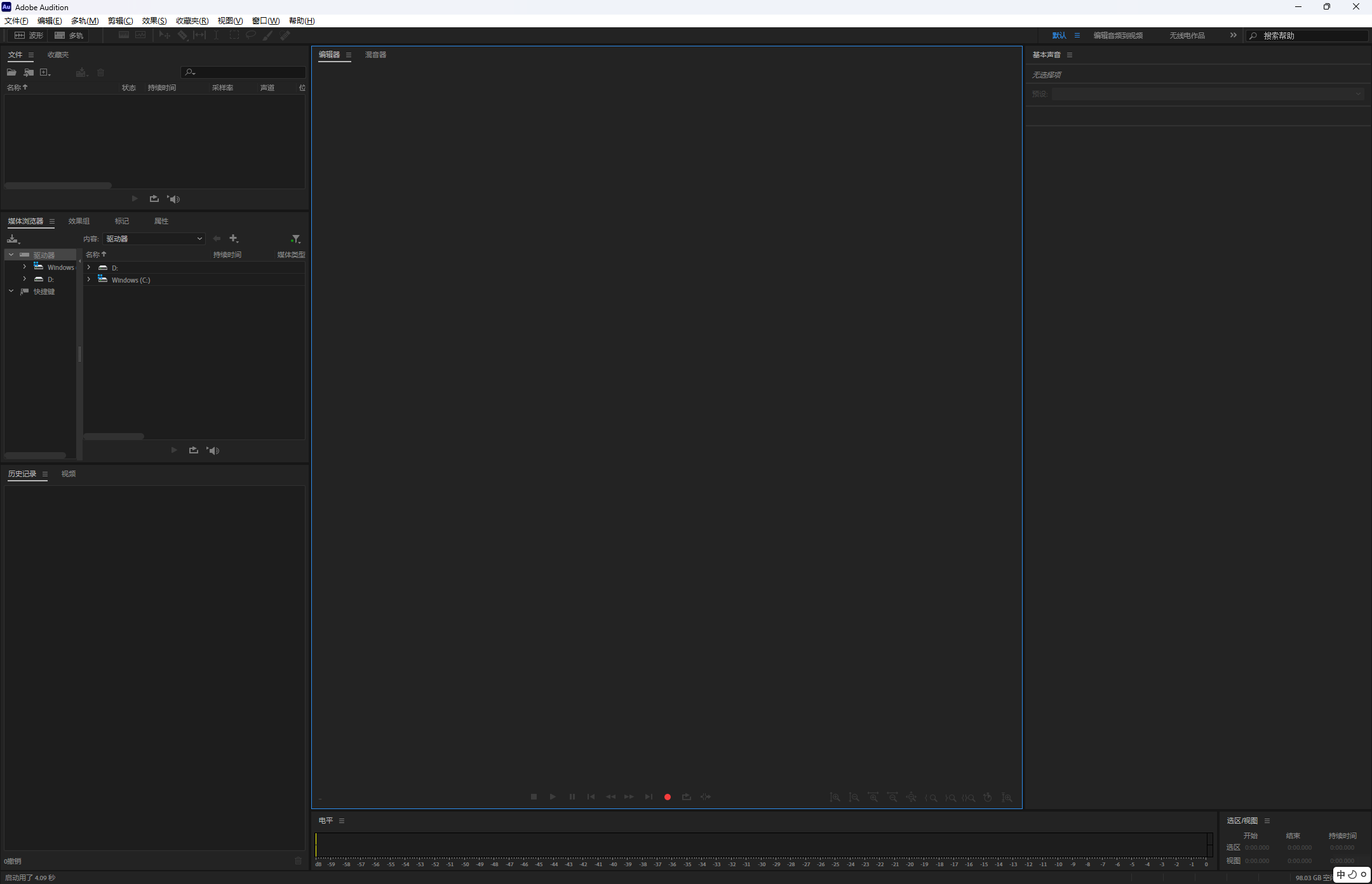1372x884 pixels.
Task: Select the 编辑音频到视频 workspace
Action: click(1118, 36)
